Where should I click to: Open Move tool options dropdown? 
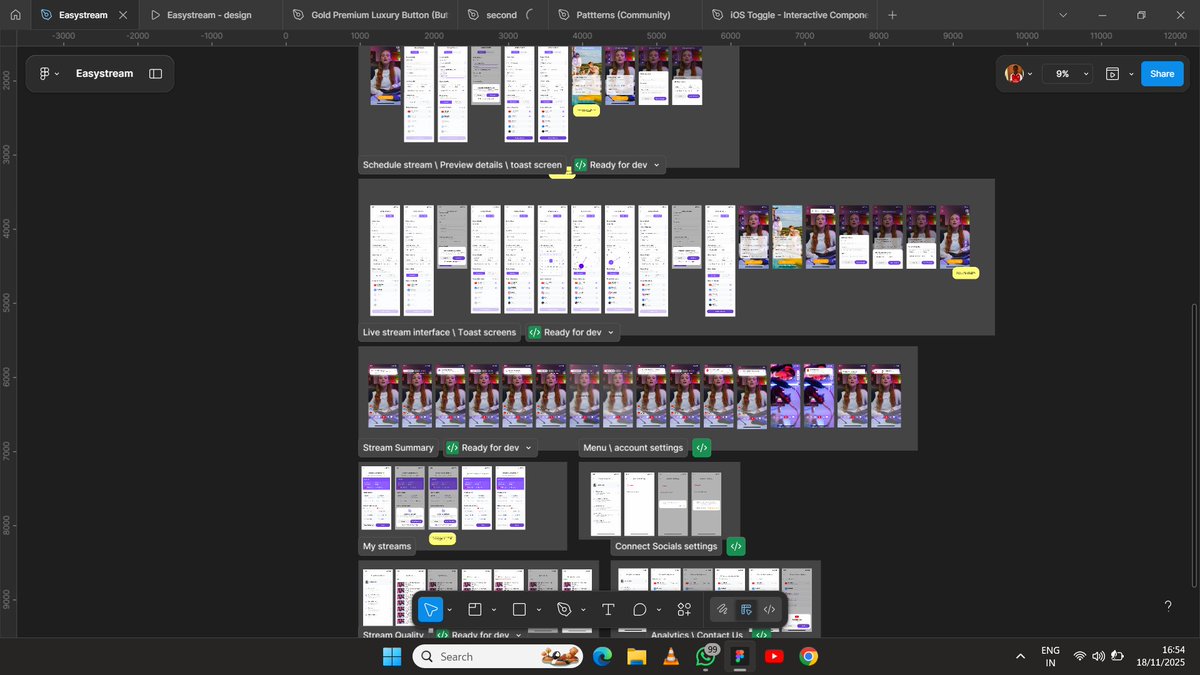(450, 609)
